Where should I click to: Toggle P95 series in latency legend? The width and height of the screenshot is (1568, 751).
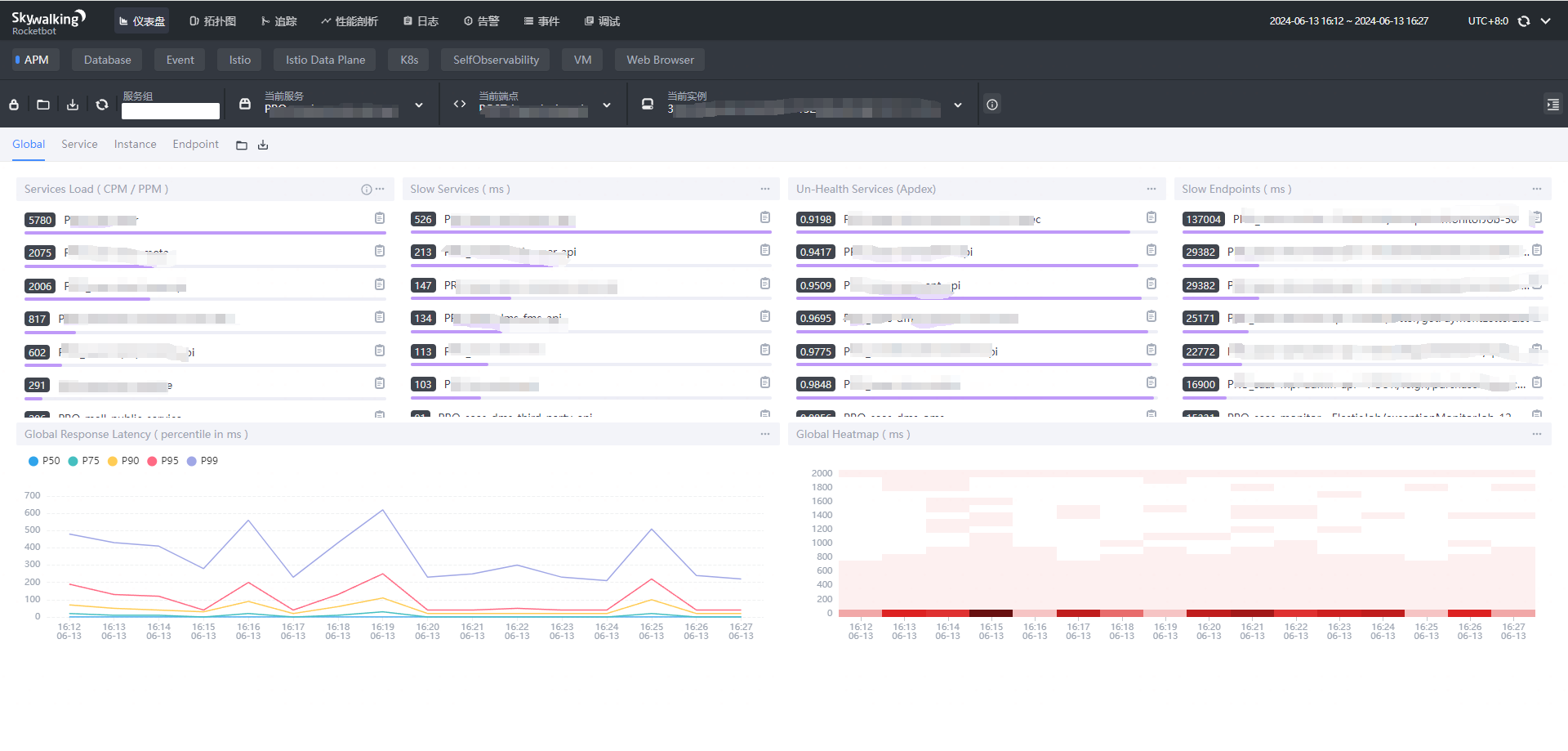click(x=163, y=461)
